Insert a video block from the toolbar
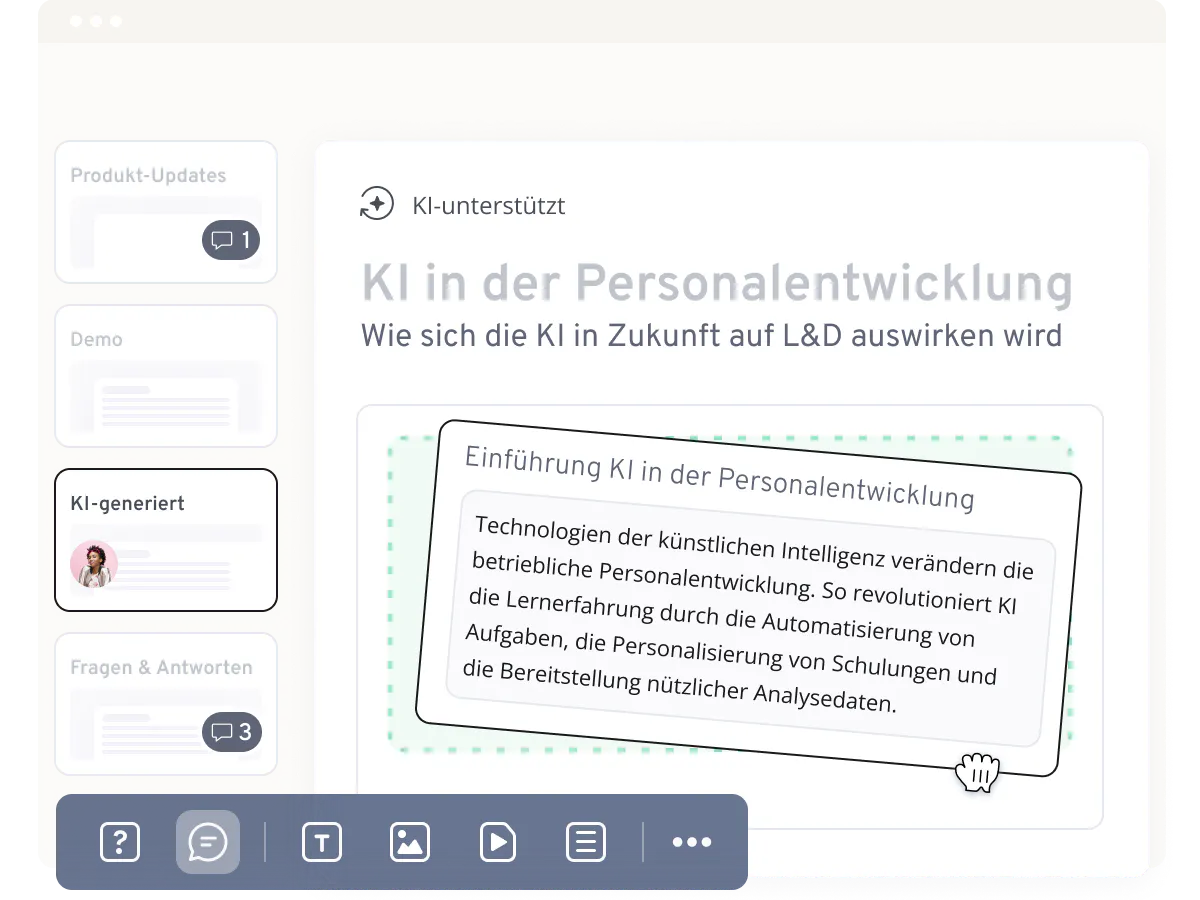1200x900 pixels. (x=497, y=842)
